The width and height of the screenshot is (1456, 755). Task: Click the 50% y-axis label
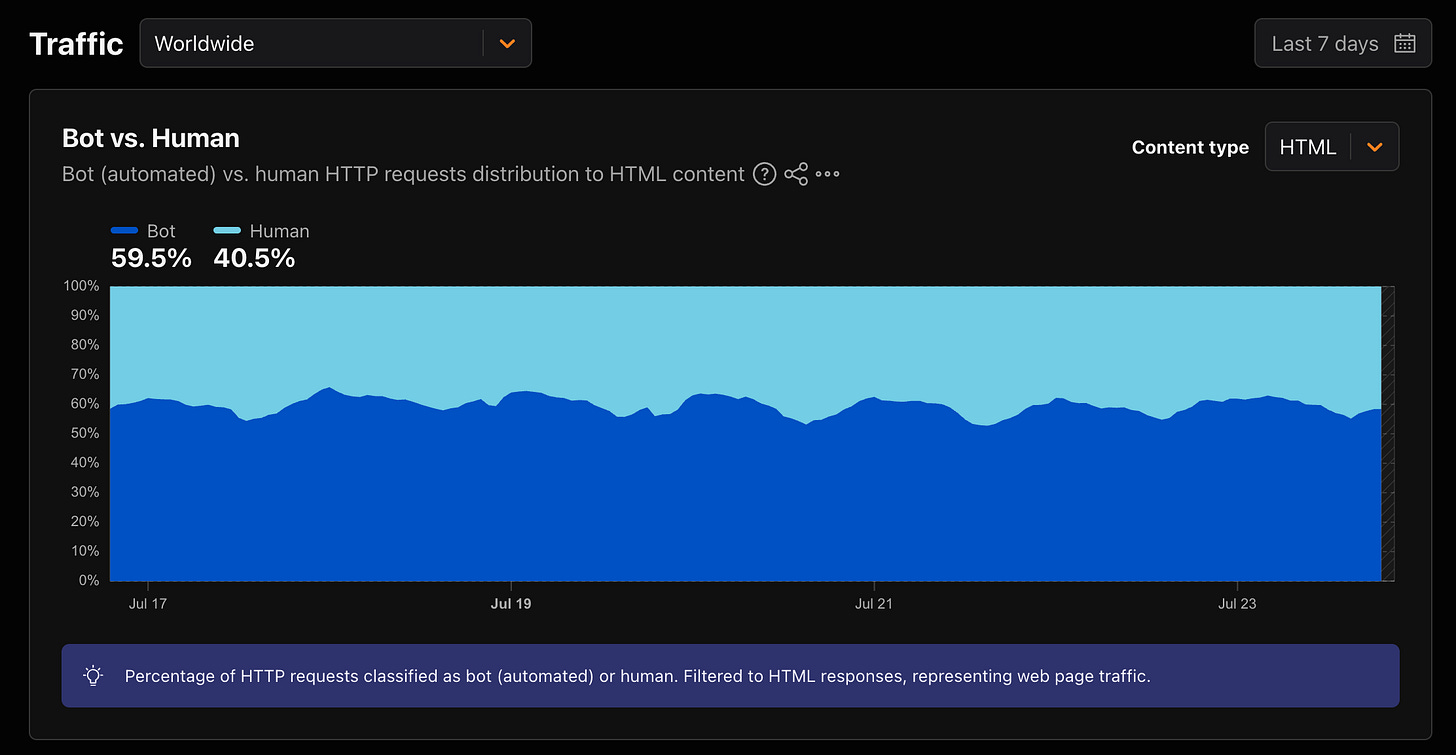pos(85,433)
